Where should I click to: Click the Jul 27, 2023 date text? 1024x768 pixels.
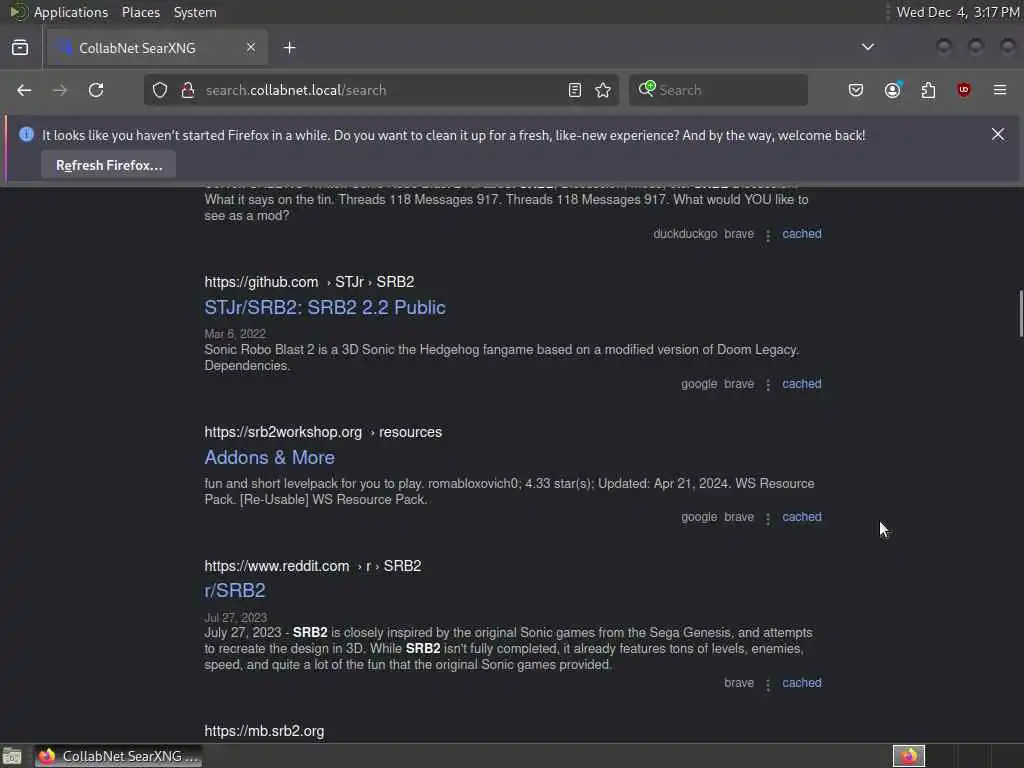[x=236, y=617]
